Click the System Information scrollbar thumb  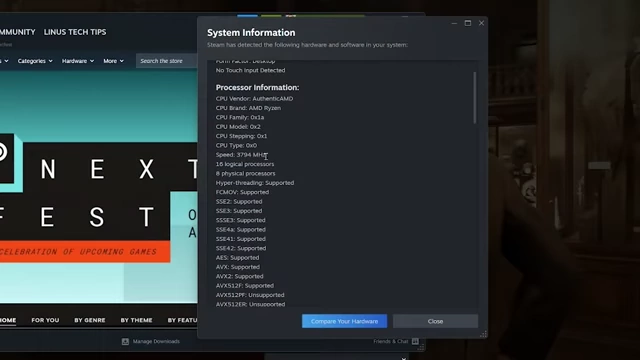(x=475, y=98)
